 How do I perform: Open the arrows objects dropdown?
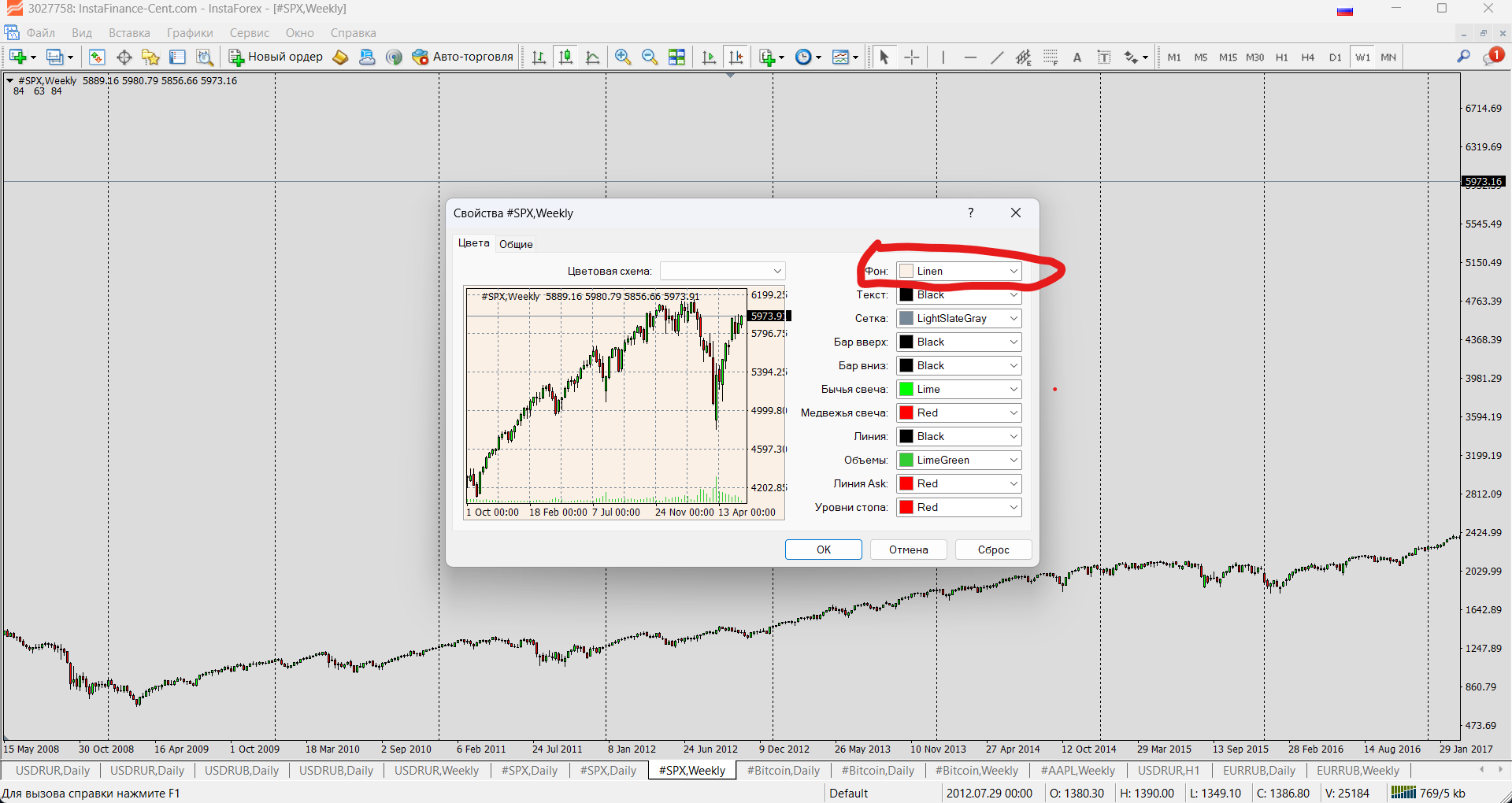tap(1136, 57)
